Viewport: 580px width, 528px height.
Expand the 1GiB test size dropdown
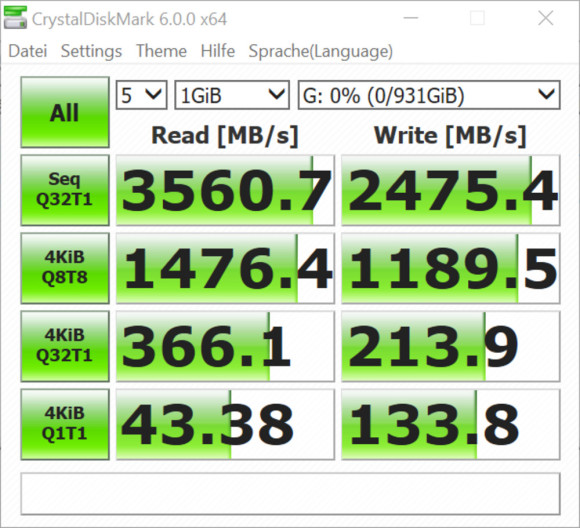click(x=232, y=95)
